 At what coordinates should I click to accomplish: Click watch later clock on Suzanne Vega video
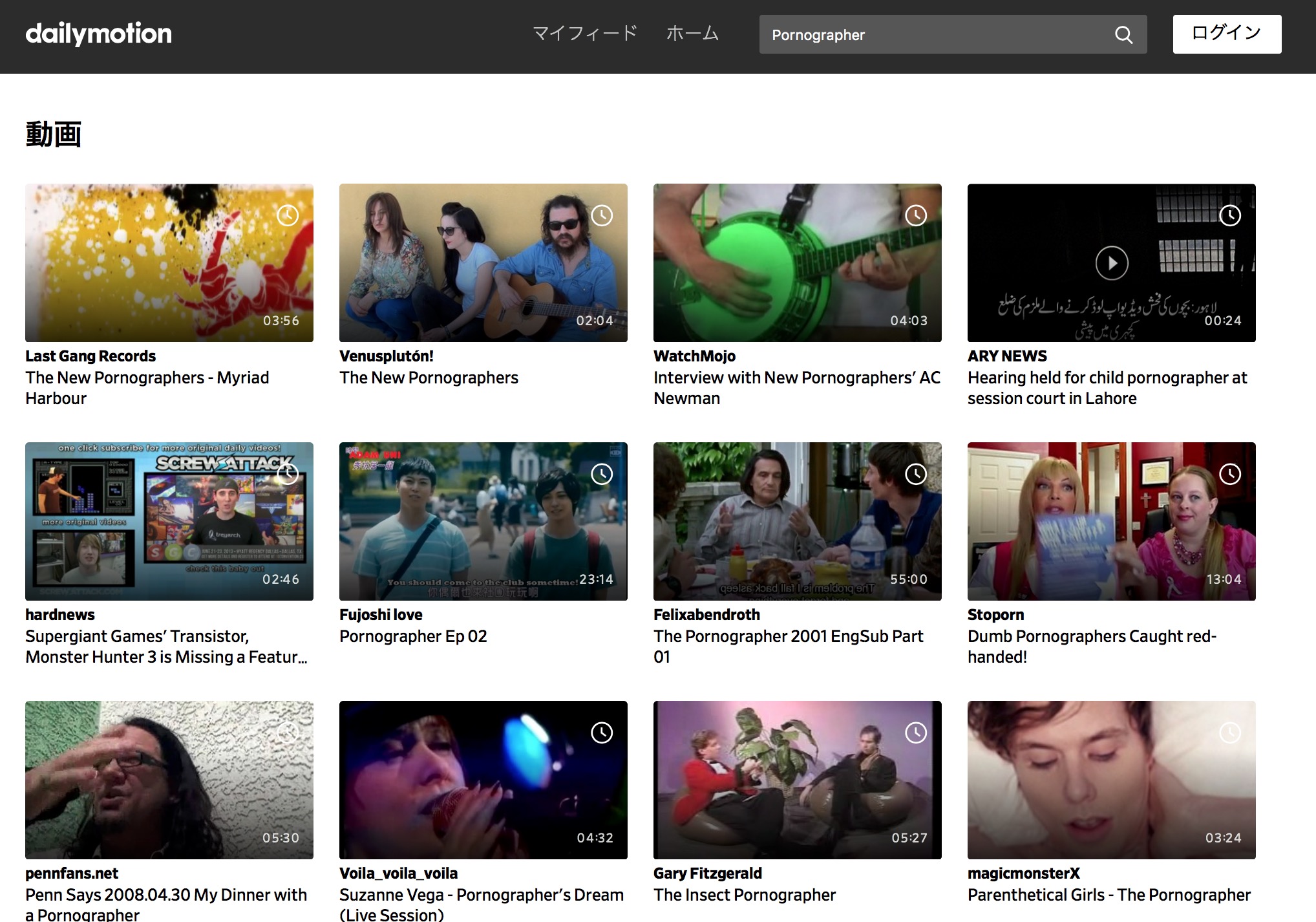[x=602, y=733]
